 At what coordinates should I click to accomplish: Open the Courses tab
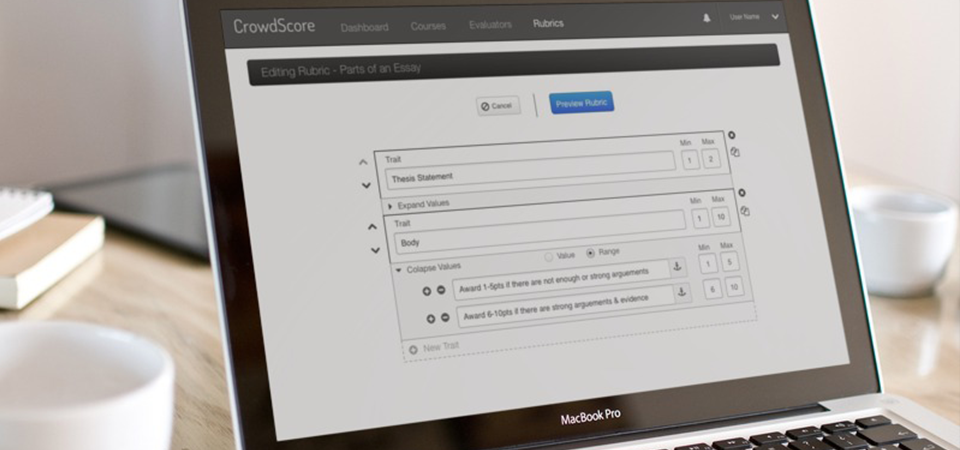click(x=428, y=26)
